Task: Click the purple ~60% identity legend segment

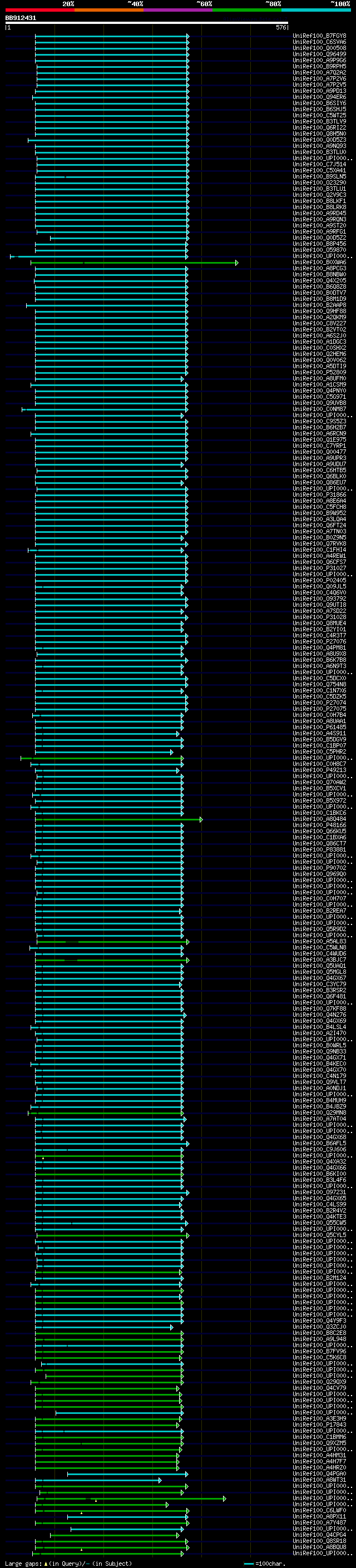Action: (x=179, y=11)
